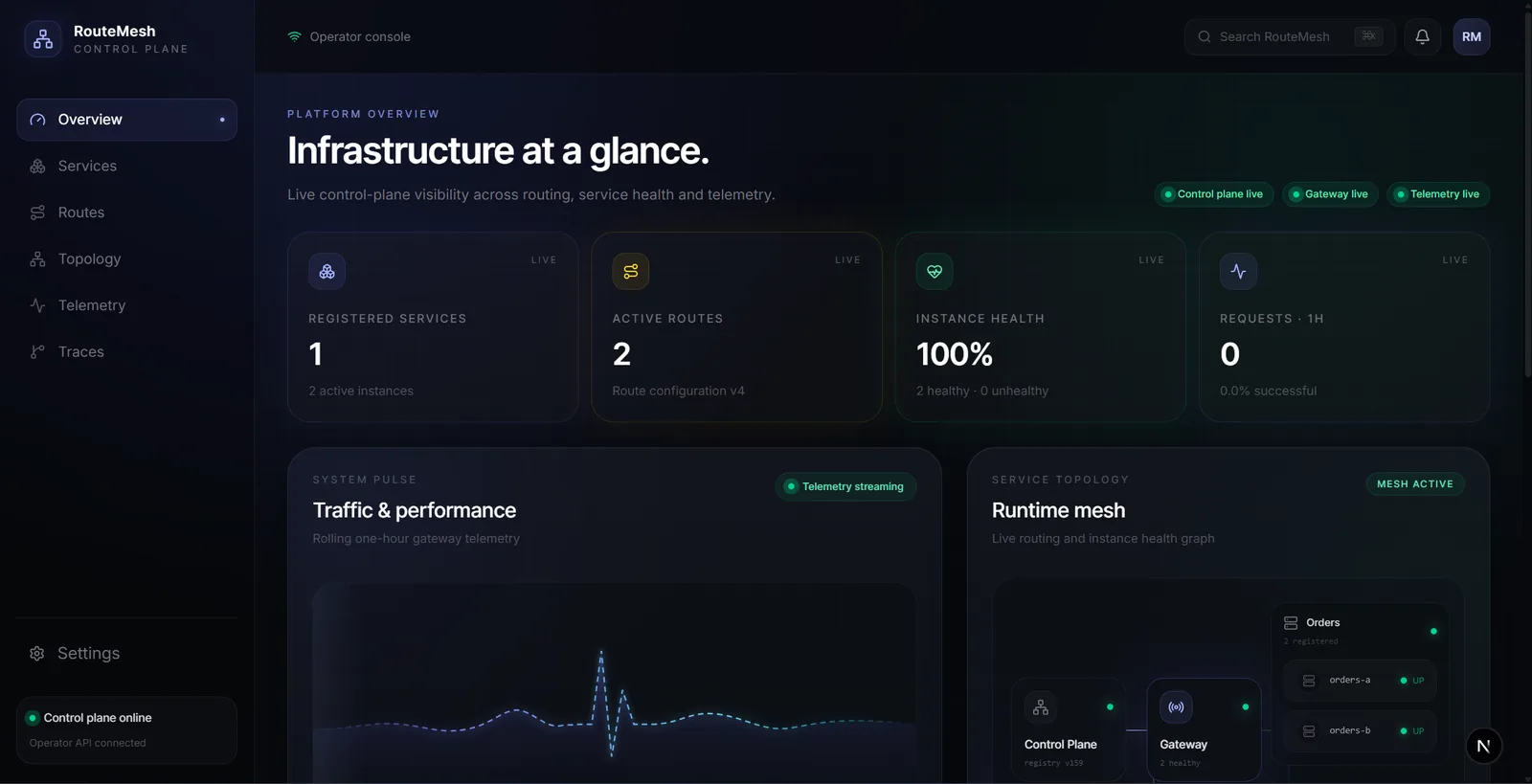Click the Telemetry streaming badge

pos(845,486)
